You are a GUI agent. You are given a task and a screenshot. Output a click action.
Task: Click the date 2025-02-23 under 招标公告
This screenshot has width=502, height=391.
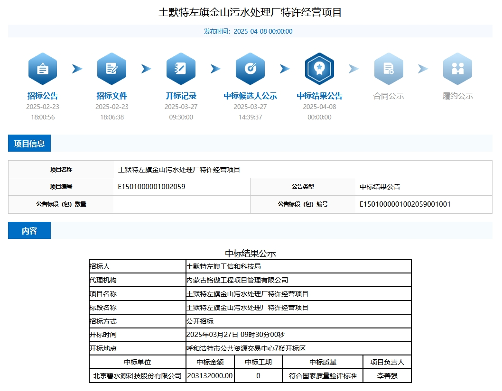(x=43, y=107)
